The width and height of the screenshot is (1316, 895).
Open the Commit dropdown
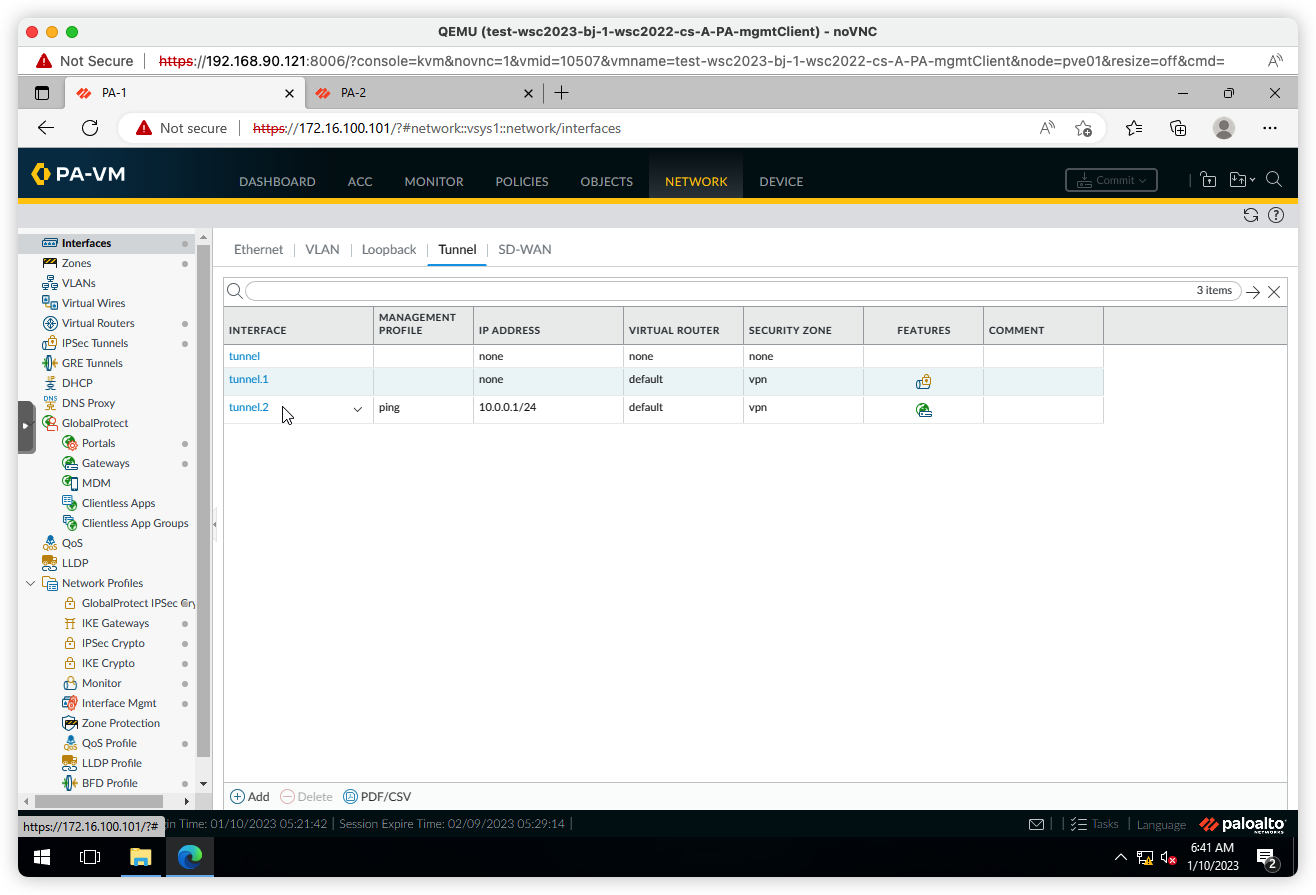(1111, 180)
